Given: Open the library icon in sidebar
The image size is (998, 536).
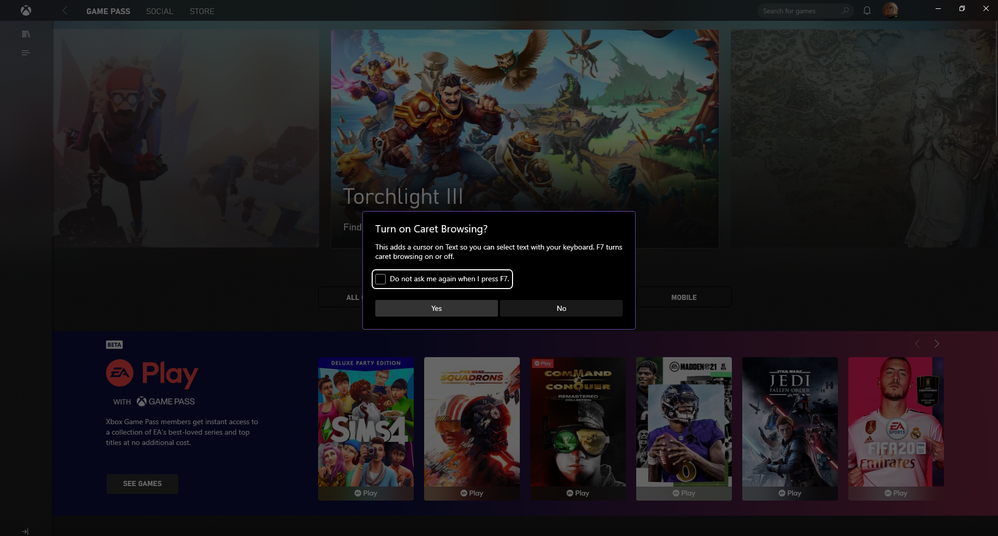Looking at the screenshot, I should click(25, 34).
